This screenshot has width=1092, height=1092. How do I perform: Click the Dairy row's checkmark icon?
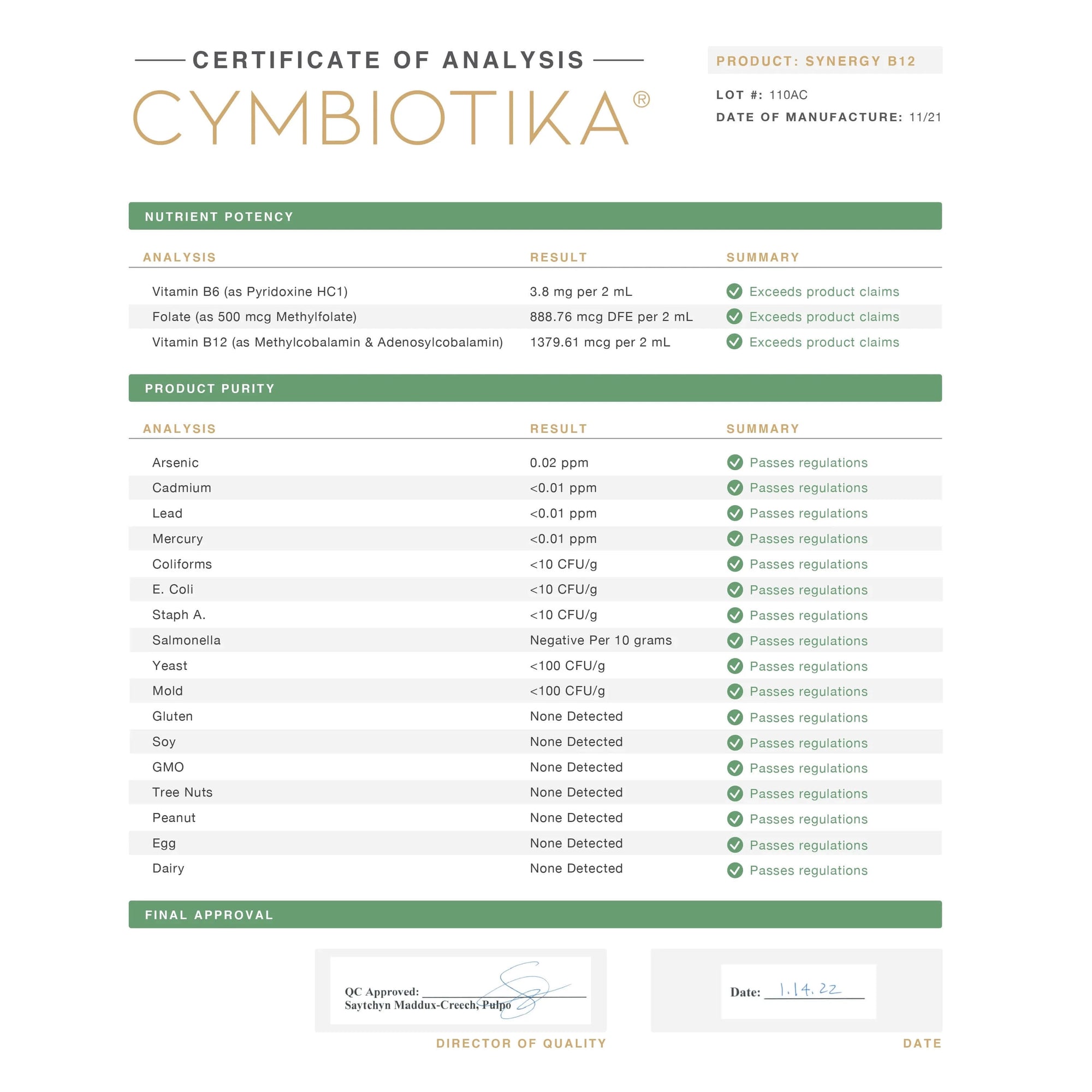pos(735,870)
